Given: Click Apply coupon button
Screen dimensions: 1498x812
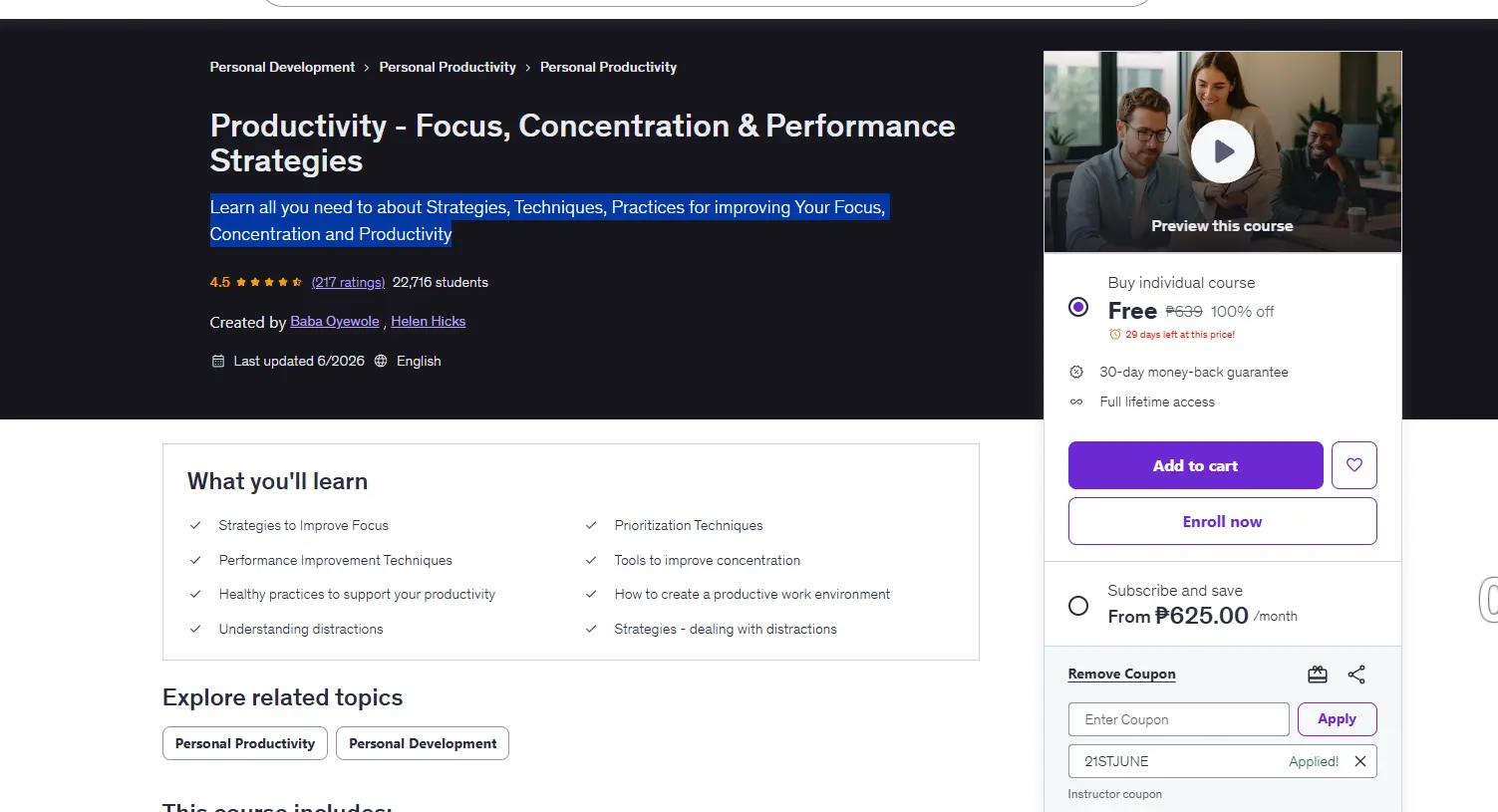Looking at the screenshot, I should pos(1337,719).
